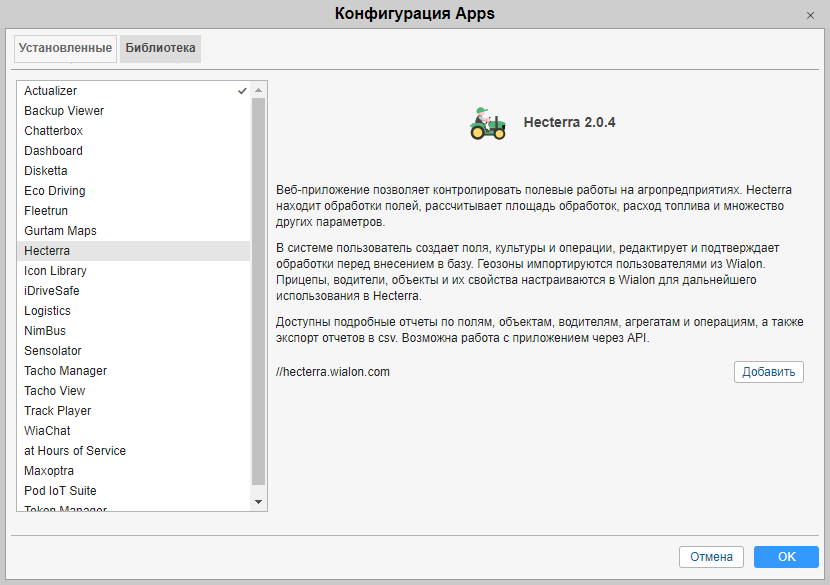Click the Hecterra tractor icon
The width and height of the screenshot is (830, 585).
pos(488,123)
